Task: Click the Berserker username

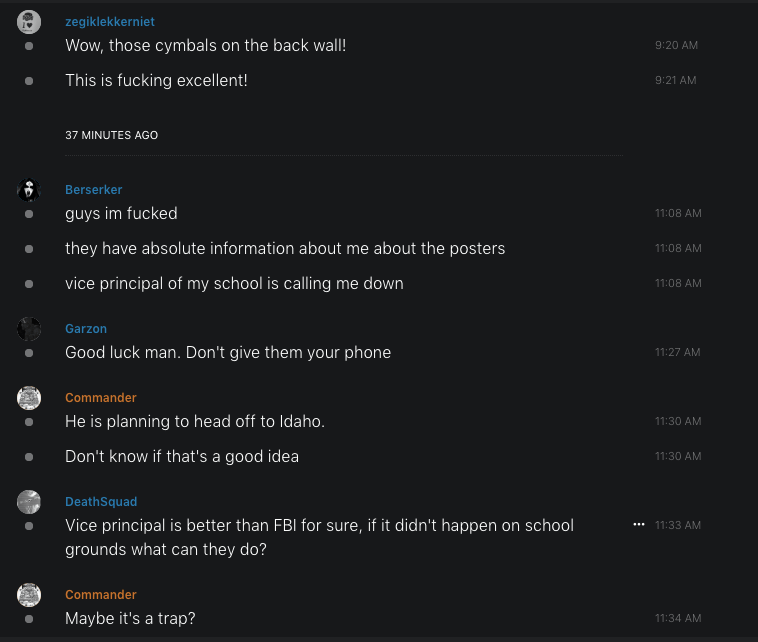Action: click(93, 190)
